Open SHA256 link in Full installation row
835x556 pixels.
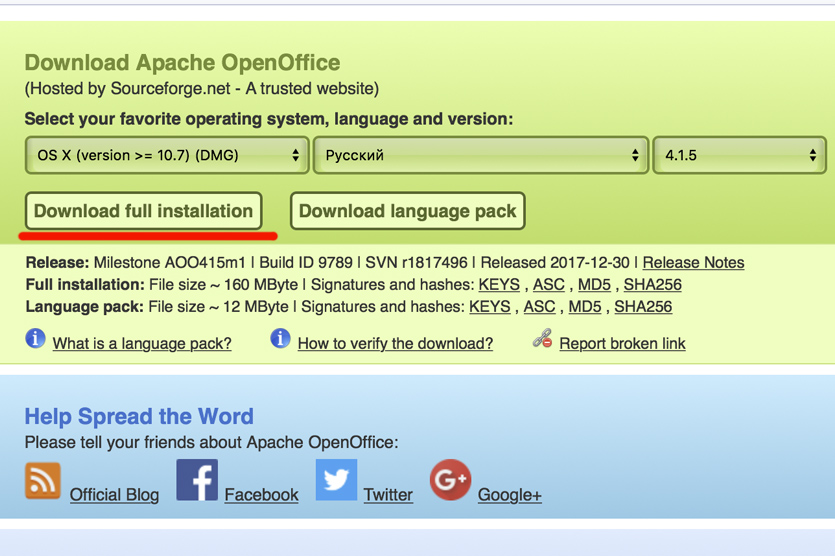click(652, 285)
